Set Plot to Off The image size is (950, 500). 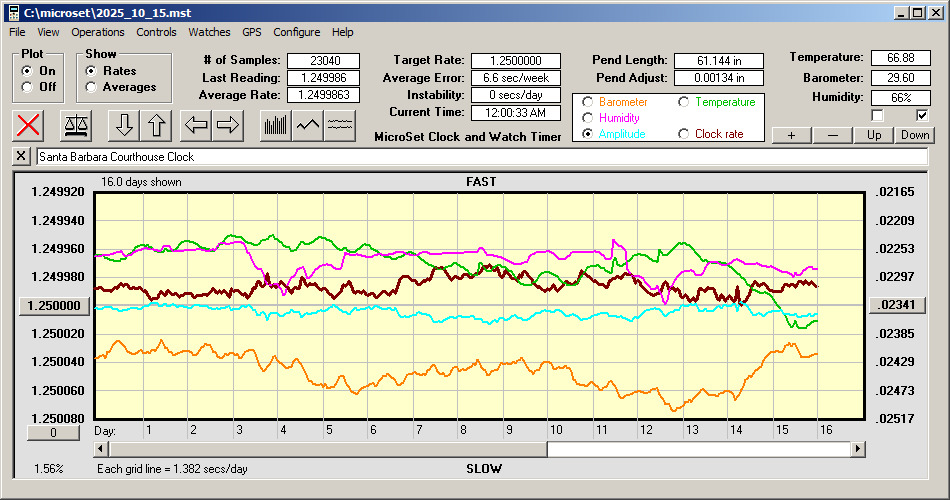27,87
